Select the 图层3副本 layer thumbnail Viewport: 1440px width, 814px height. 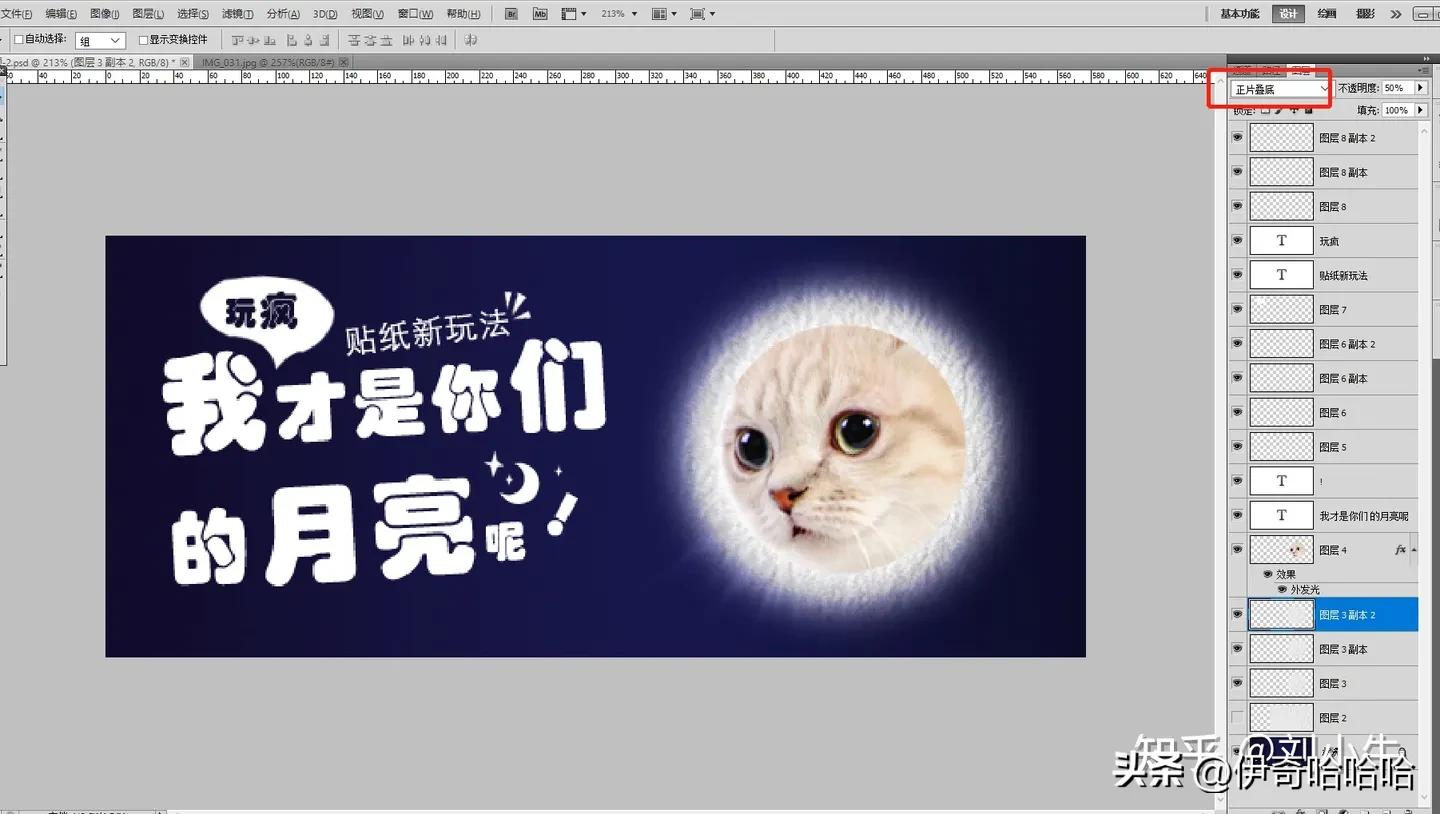pos(1281,649)
